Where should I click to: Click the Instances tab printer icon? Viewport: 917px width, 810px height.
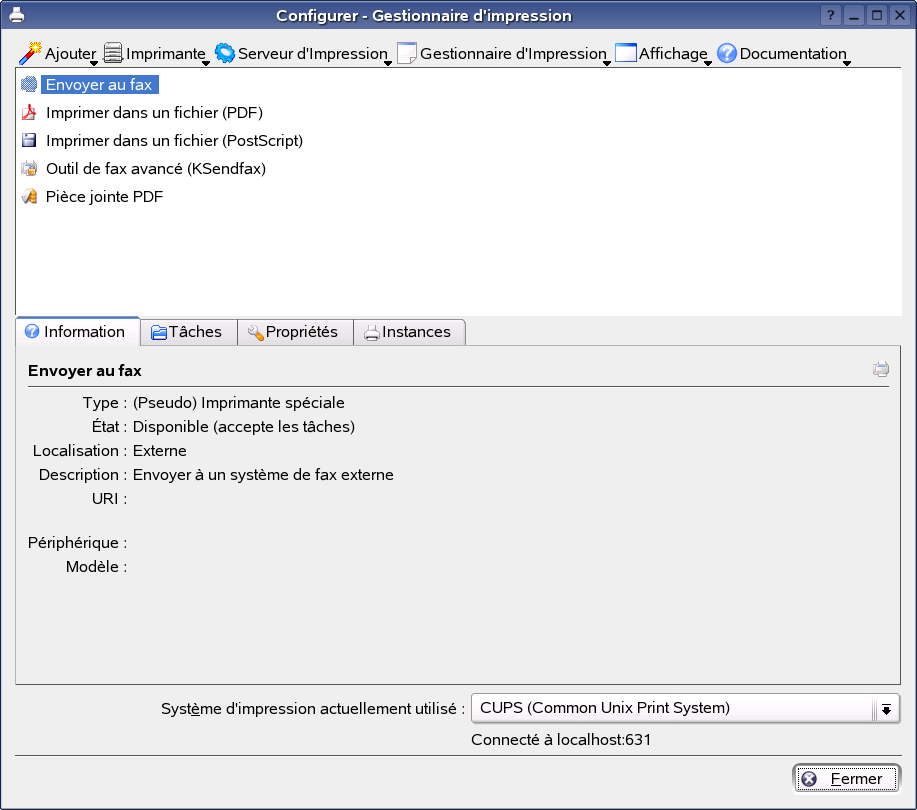[x=372, y=333]
